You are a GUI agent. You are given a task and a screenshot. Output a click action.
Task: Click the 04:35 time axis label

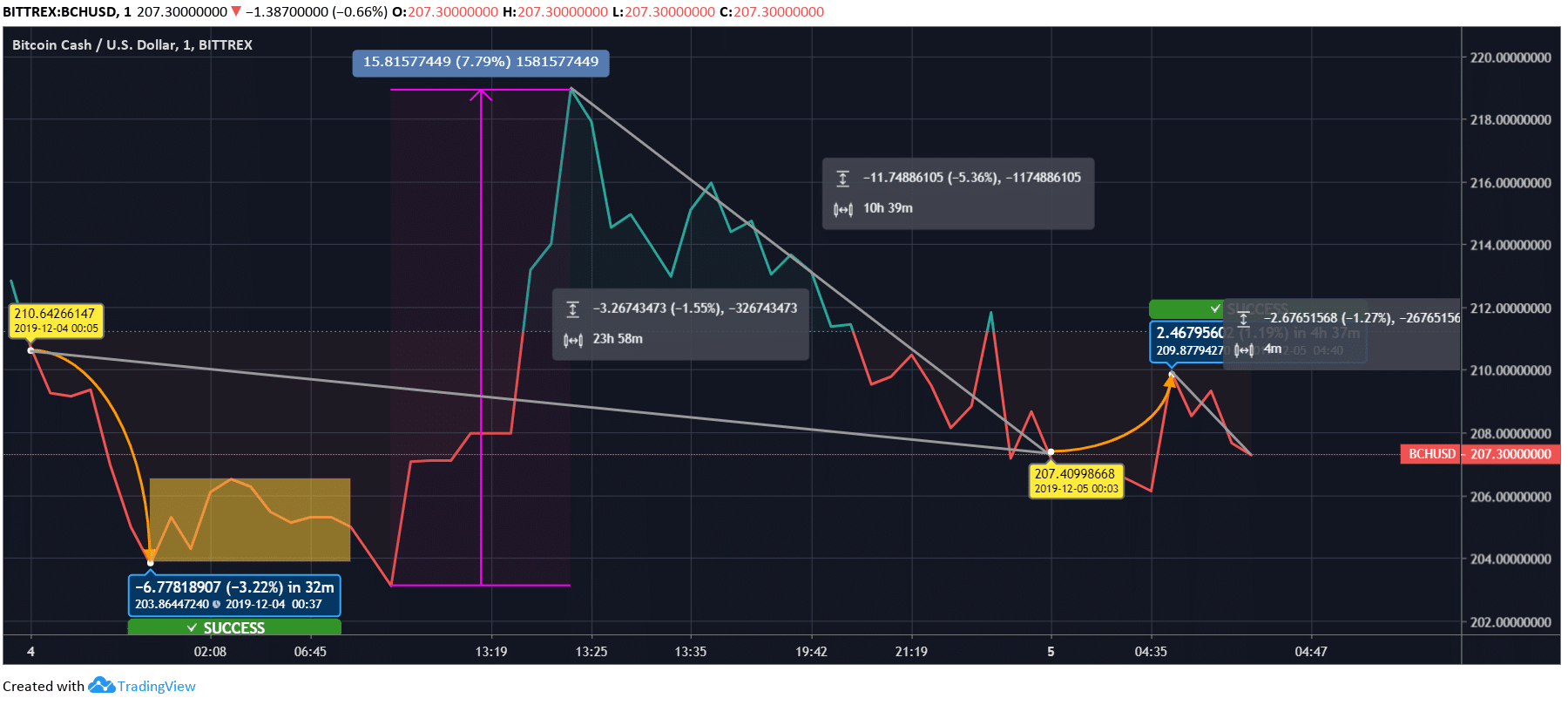click(x=1151, y=652)
